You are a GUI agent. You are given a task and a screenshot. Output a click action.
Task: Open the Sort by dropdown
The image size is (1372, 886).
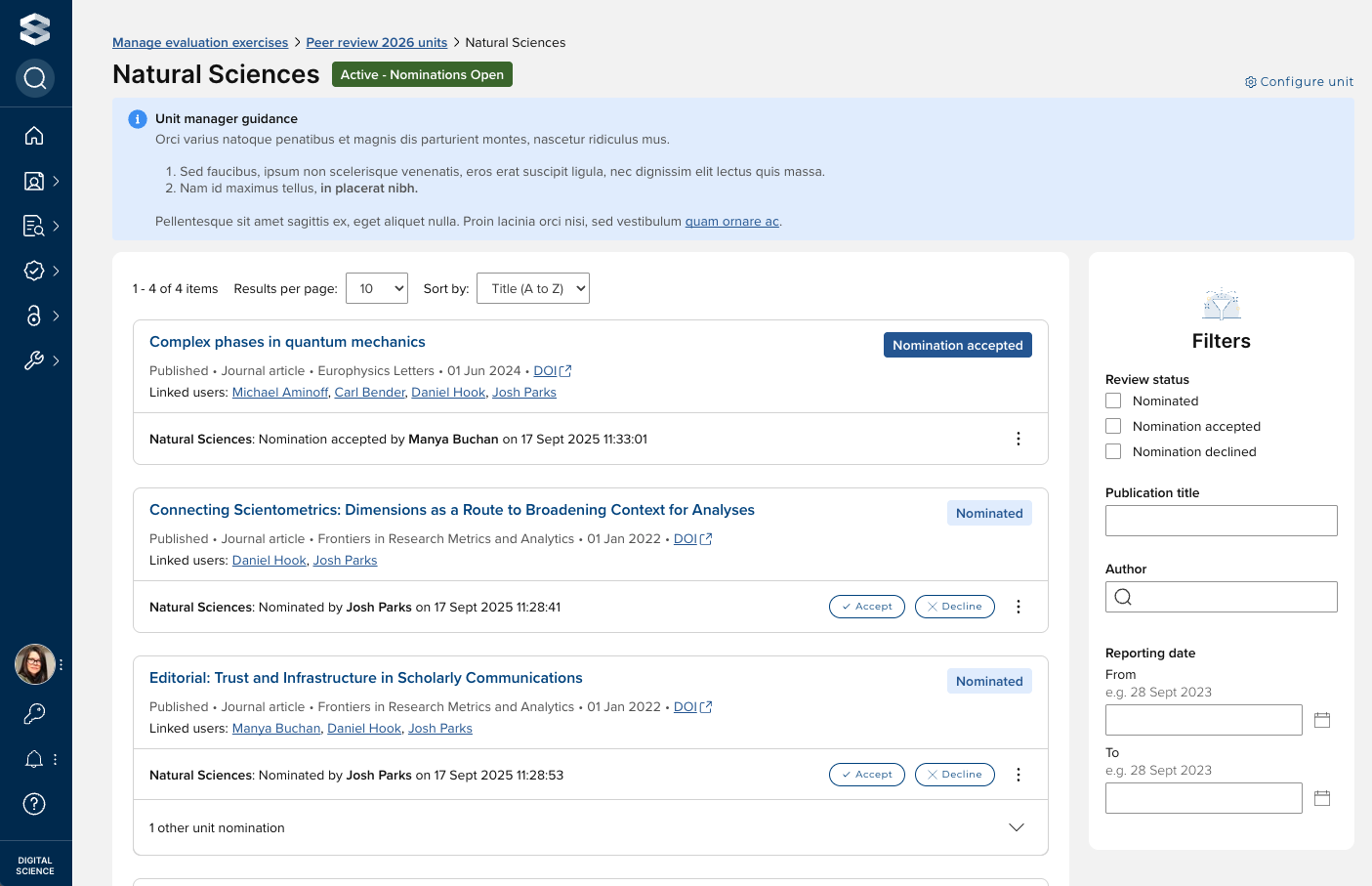click(x=533, y=288)
